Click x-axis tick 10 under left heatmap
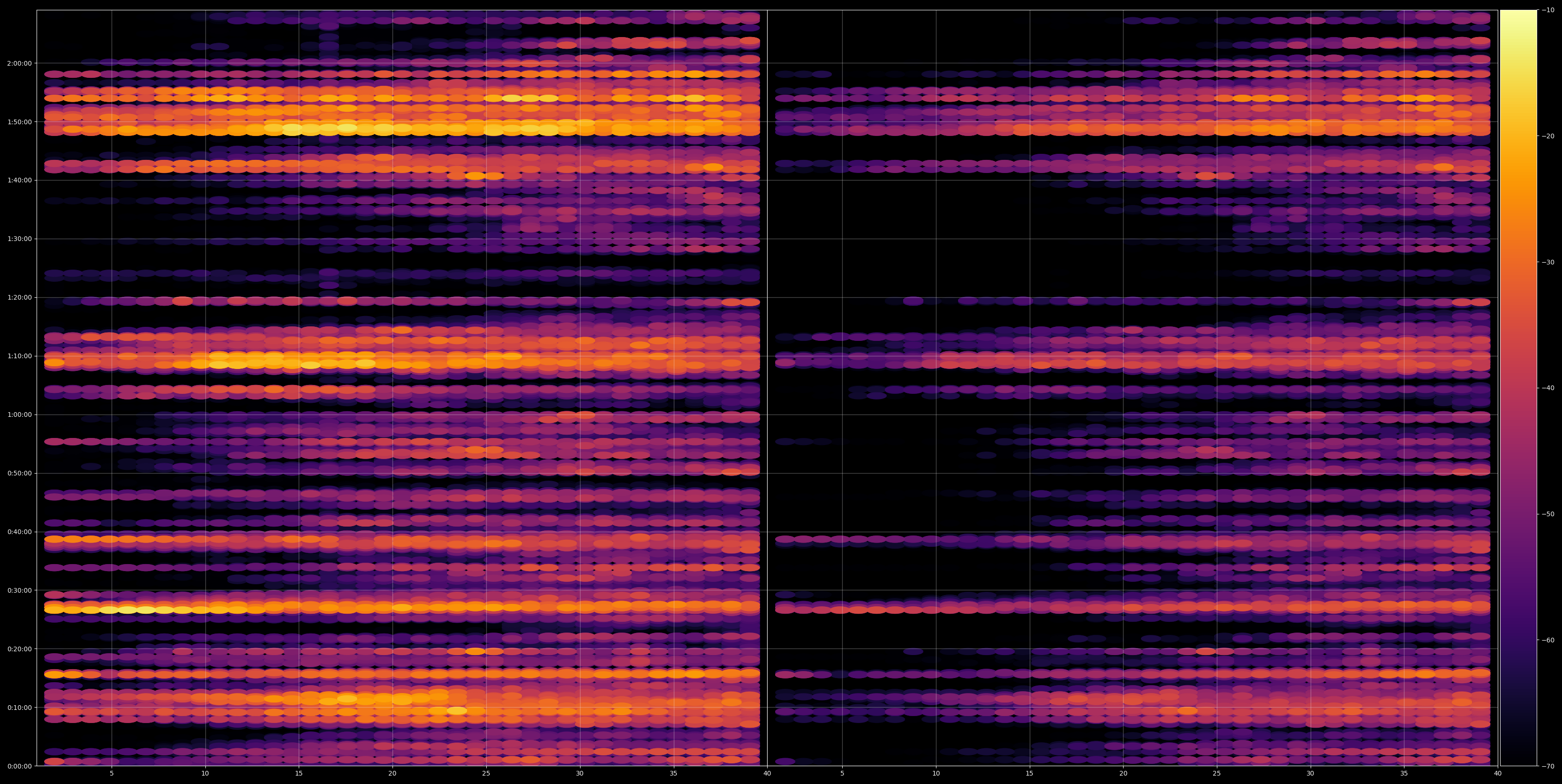 coord(205,774)
